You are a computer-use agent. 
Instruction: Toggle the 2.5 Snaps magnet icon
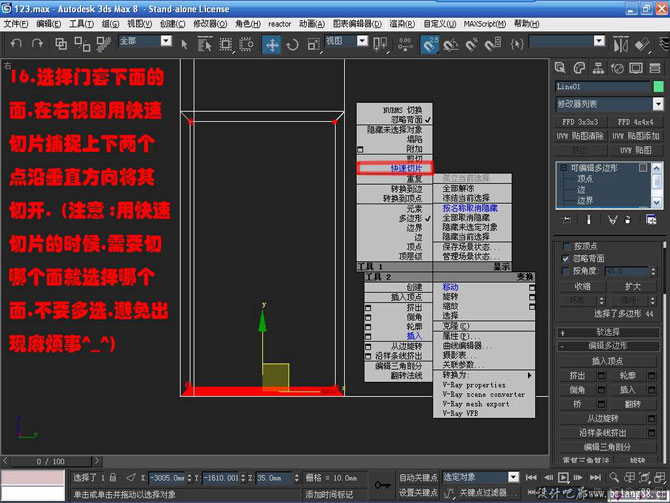(430, 44)
